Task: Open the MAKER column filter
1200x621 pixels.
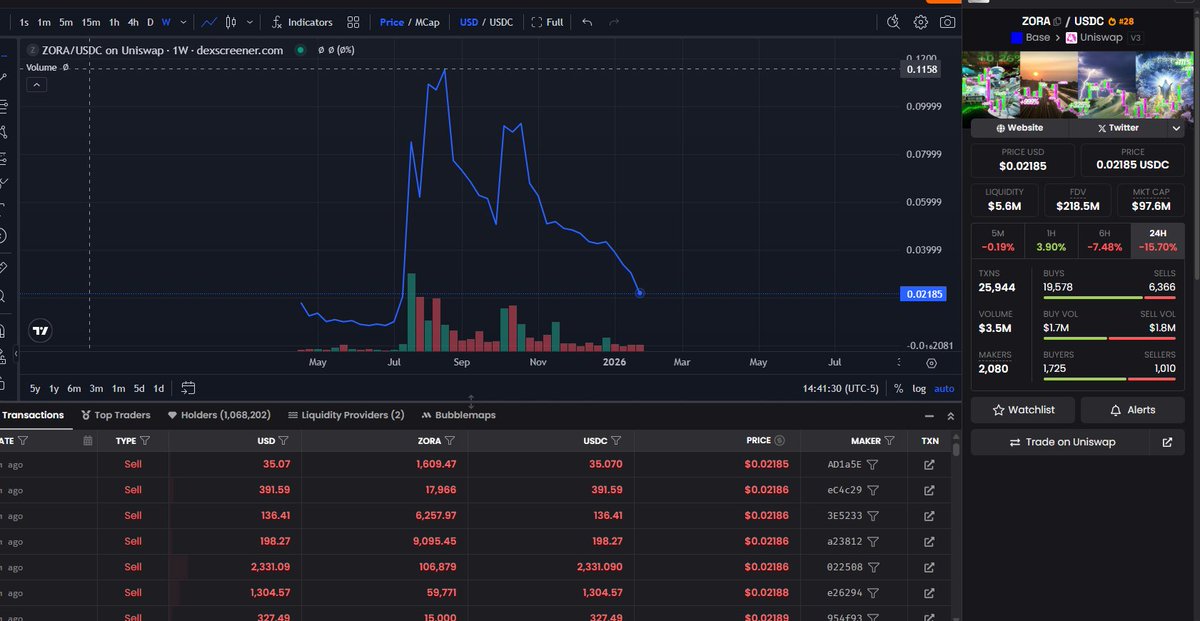Action: click(x=889, y=440)
